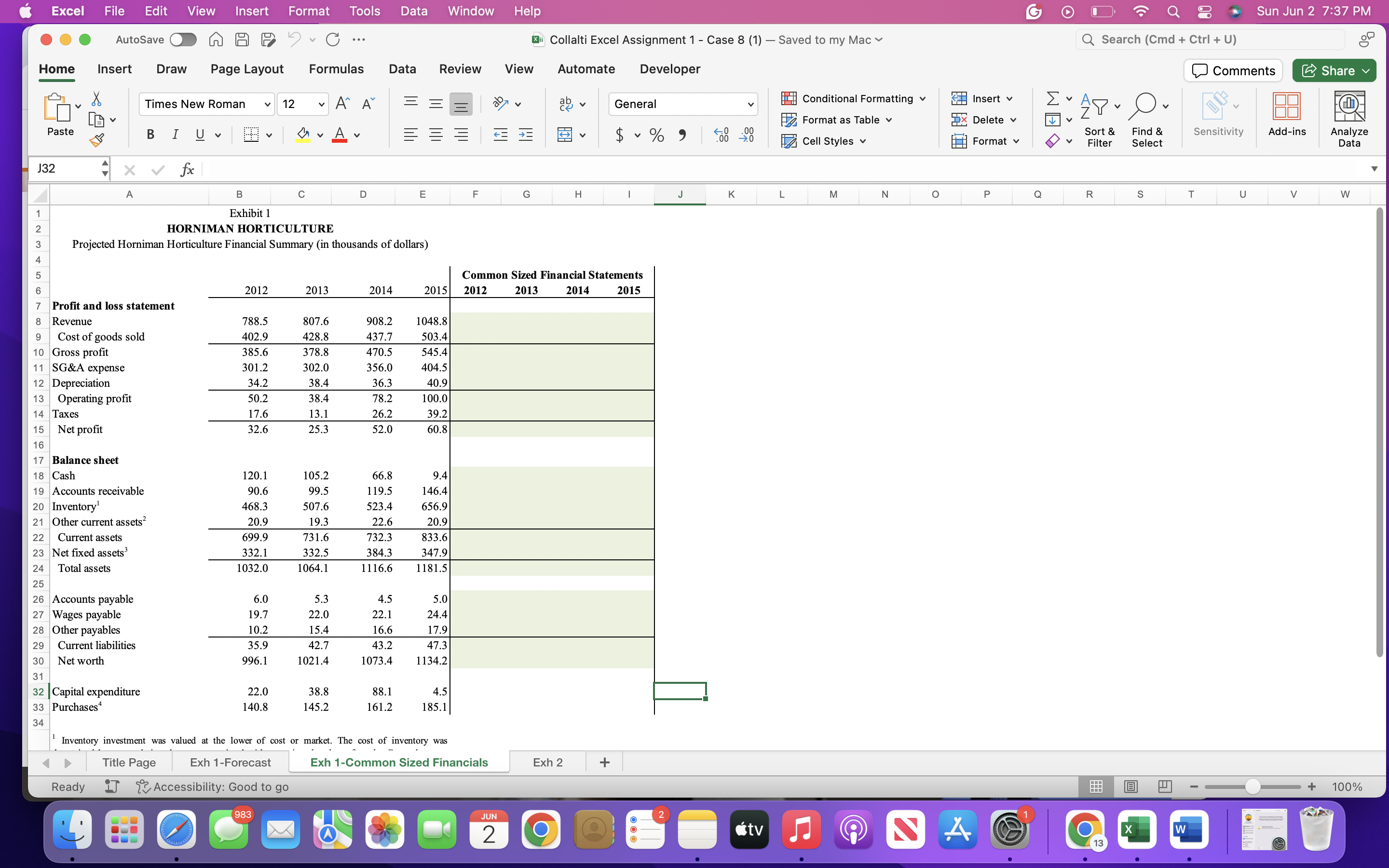Click the AutoSum sigma icon
Screen dimensions: 1389x868
tap(1053, 98)
